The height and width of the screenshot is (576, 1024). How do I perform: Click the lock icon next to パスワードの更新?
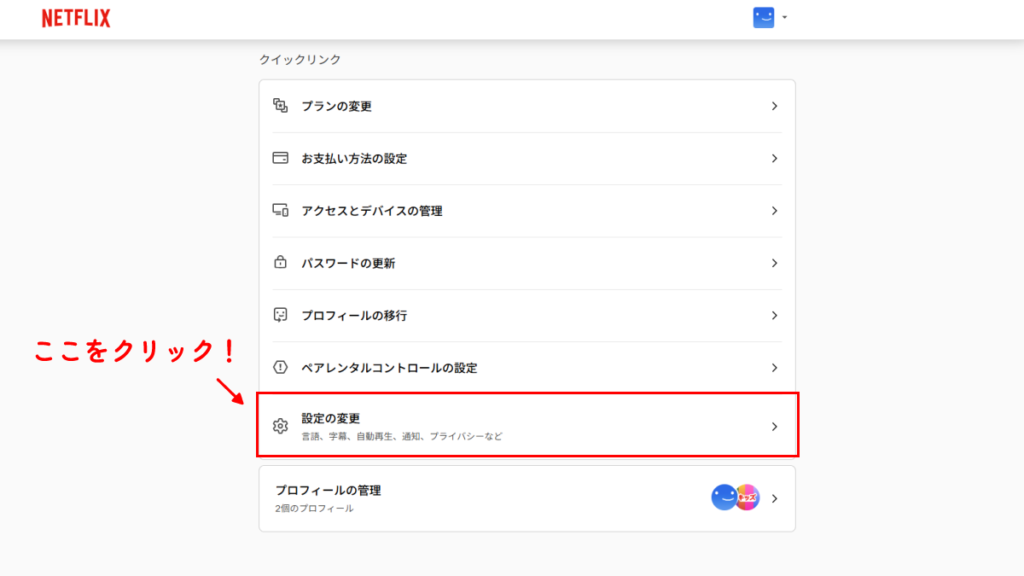pyautogui.click(x=283, y=262)
